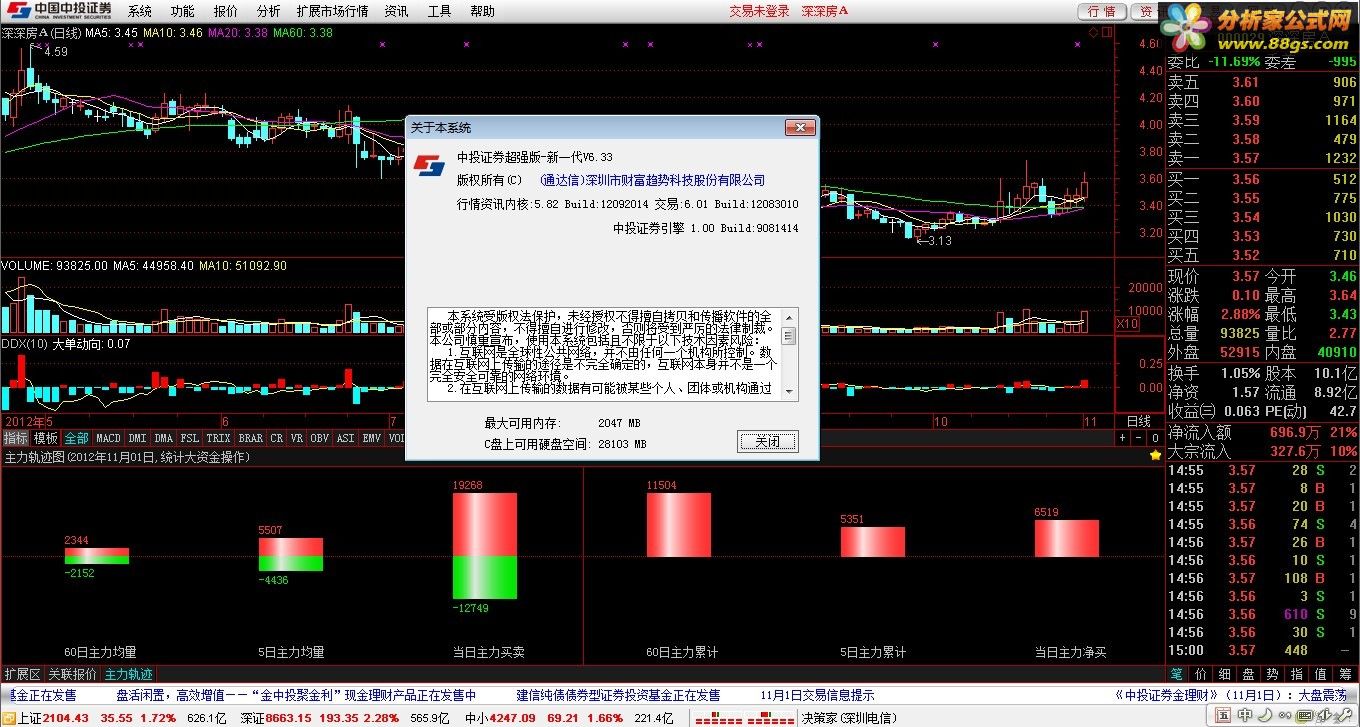This screenshot has width=1360, height=727.
Task: Select the 势 tab in quote panel
Action: tap(1272, 674)
